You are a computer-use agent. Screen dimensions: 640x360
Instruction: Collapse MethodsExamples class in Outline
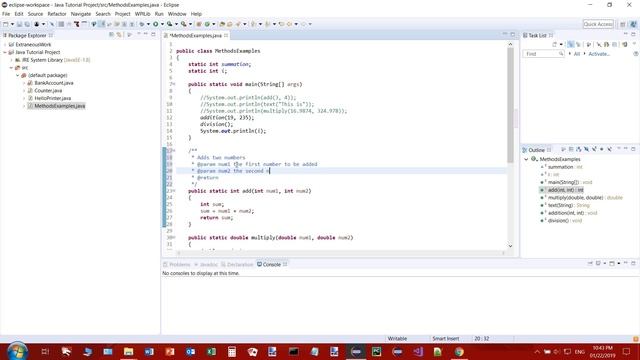[x=526, y=159]
